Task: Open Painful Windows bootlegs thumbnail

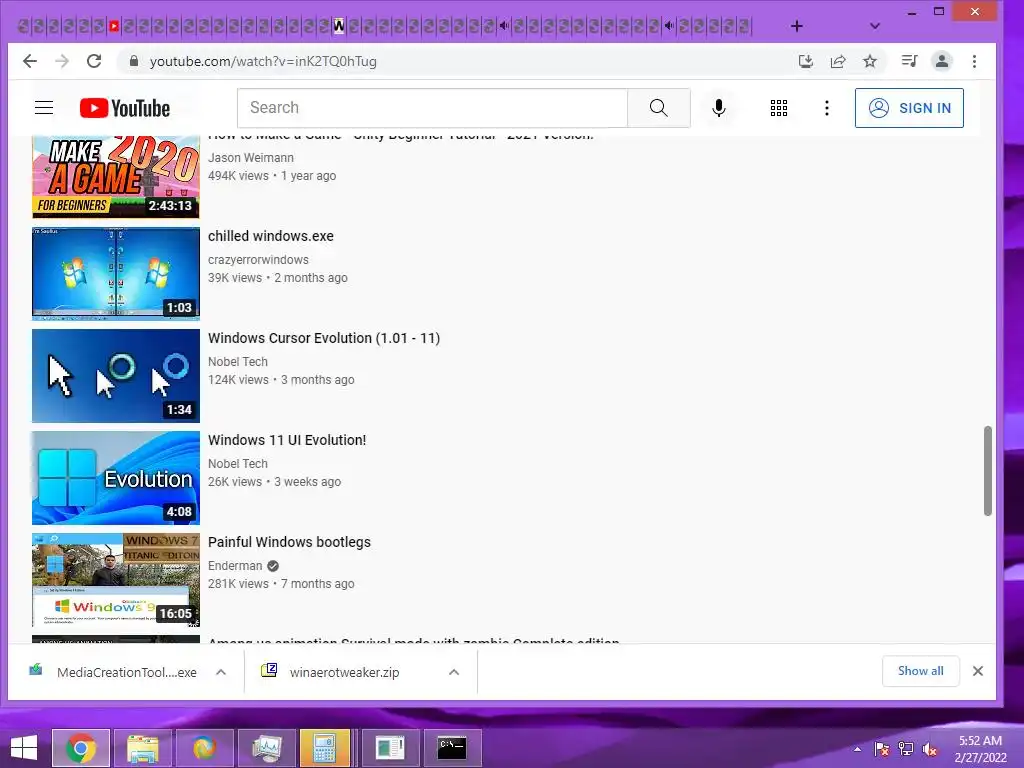Action: click(x=116, y=579)
